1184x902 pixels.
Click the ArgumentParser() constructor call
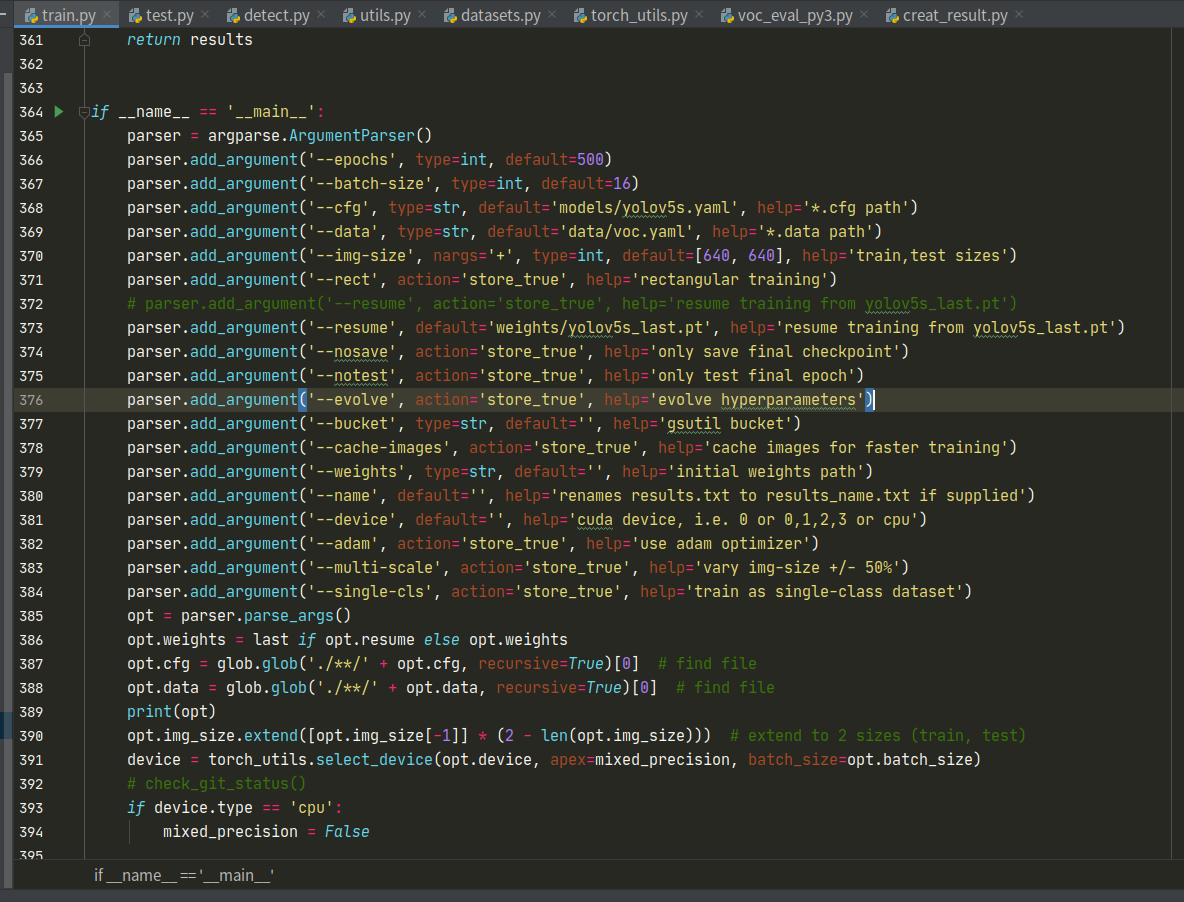(360, 136)
